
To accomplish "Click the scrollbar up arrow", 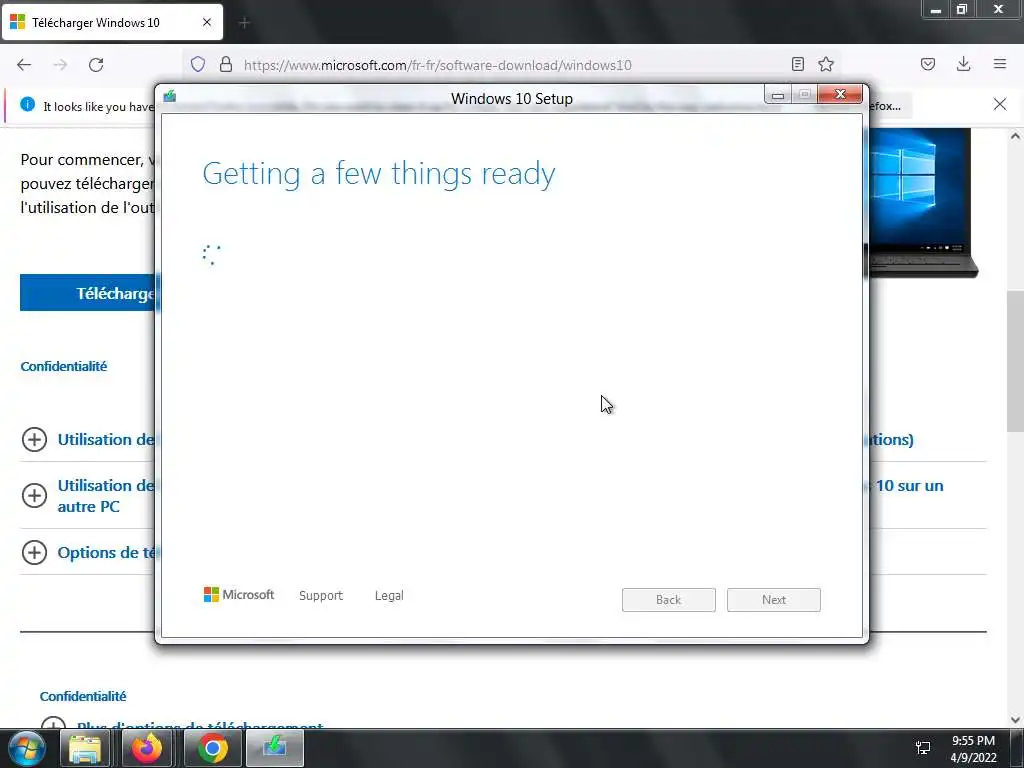I will [x=1014, y=136].
